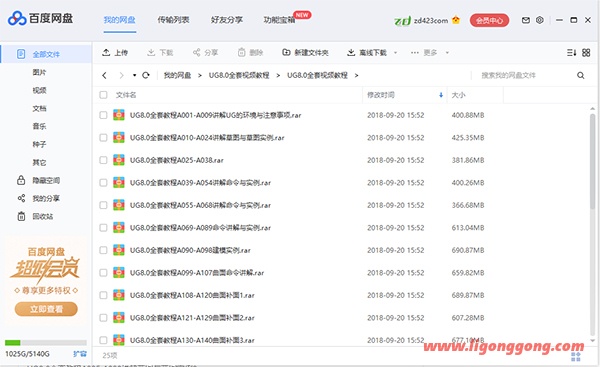
Task: Switch to 我的网盘 tab
Action: click(x=119, y=20)
